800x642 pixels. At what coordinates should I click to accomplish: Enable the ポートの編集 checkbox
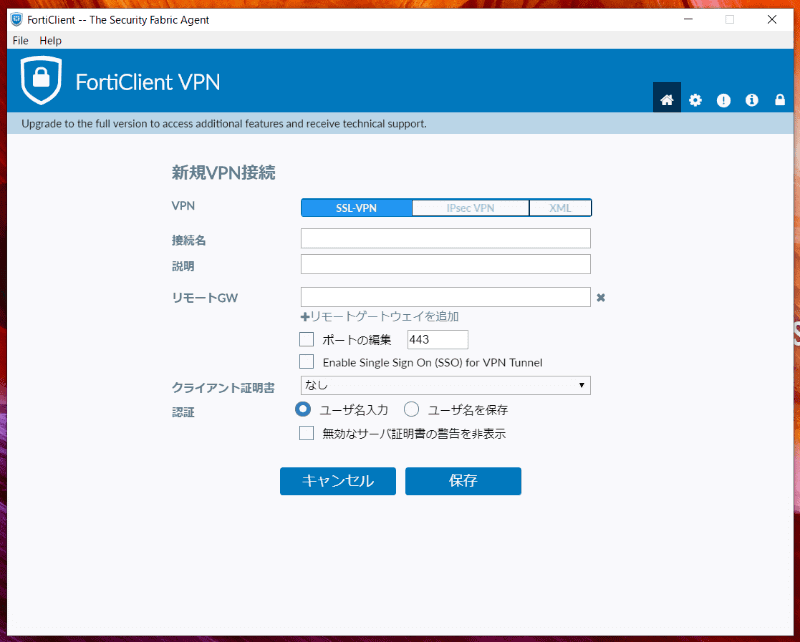tap(306, 339)
